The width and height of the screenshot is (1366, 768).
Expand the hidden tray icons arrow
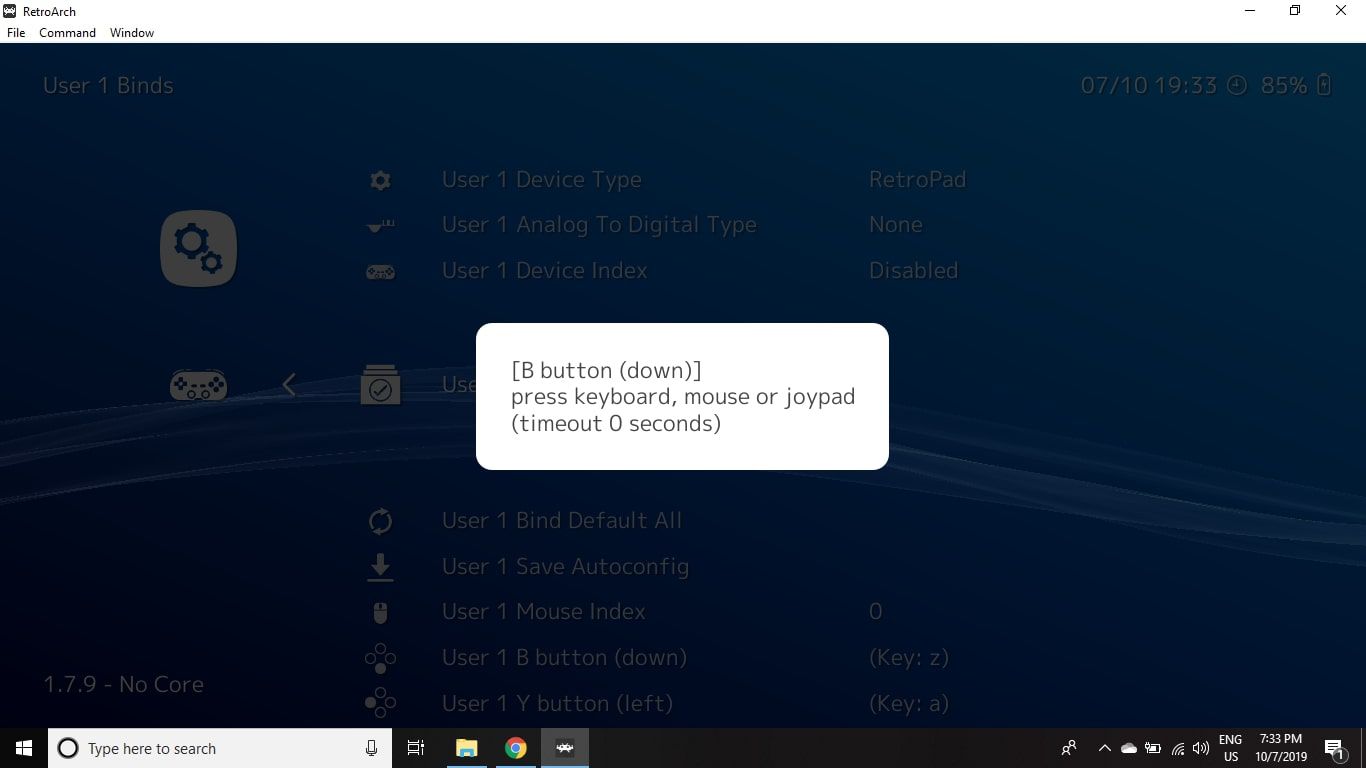[x=1105, y=748]
